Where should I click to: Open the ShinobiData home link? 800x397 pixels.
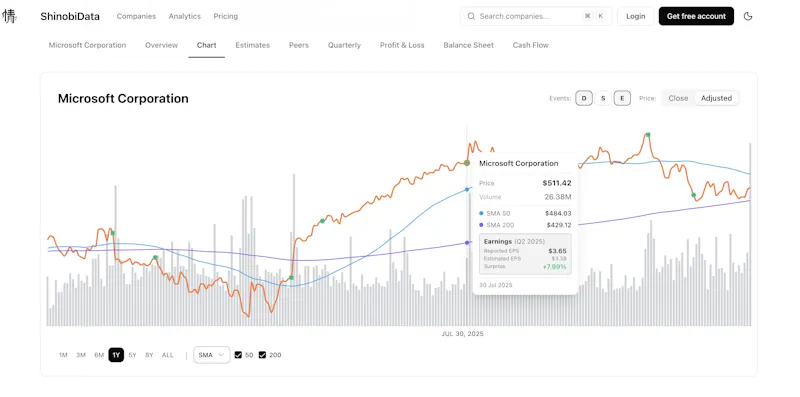tap(70, 16)
